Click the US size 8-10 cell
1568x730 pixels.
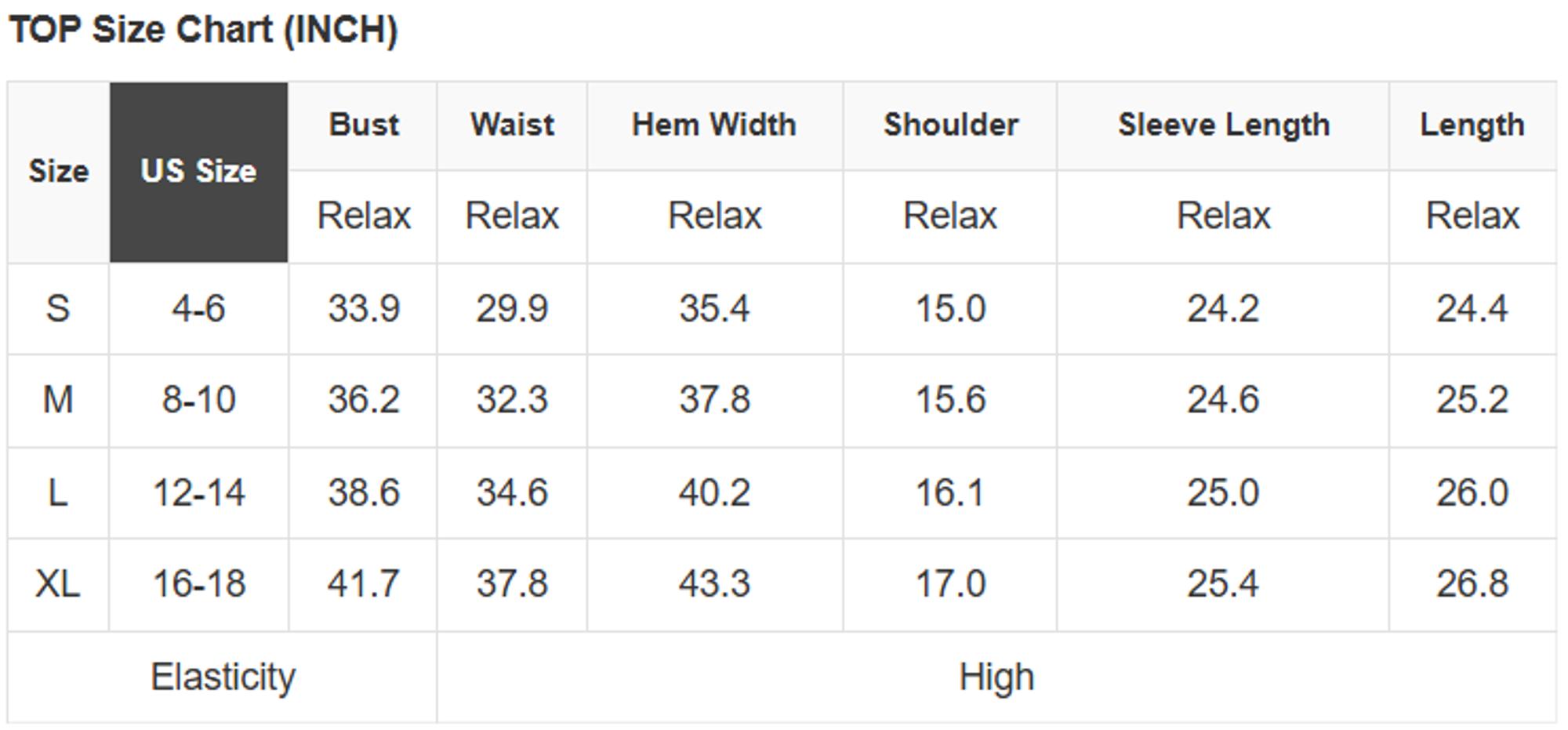(198, 400)
